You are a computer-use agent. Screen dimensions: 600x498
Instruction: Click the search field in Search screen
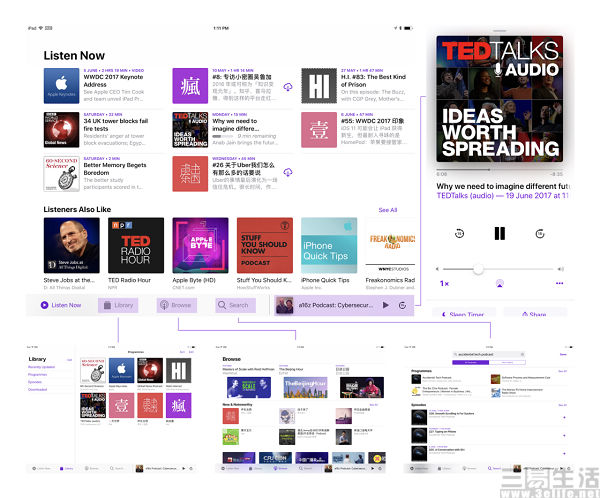tap(489, 354)
